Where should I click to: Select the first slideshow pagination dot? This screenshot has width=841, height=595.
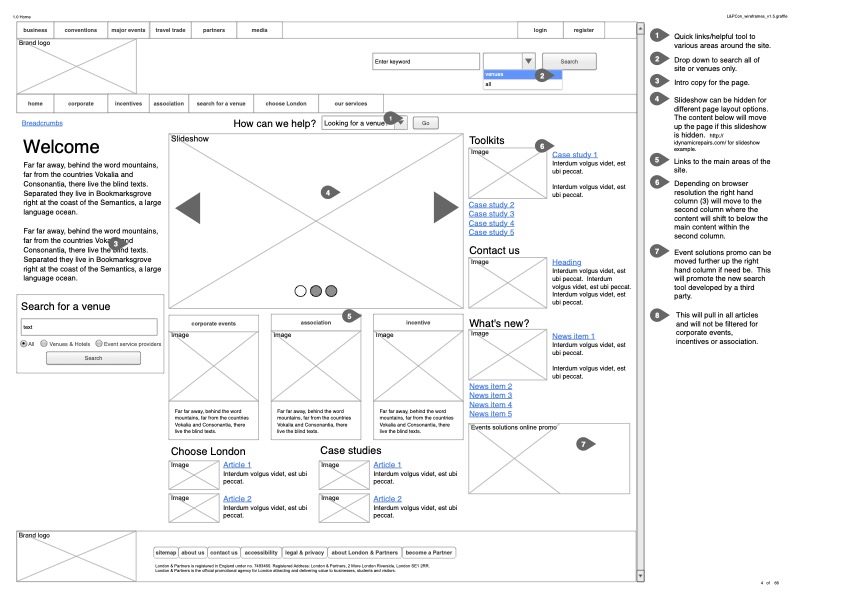(300, 291)
